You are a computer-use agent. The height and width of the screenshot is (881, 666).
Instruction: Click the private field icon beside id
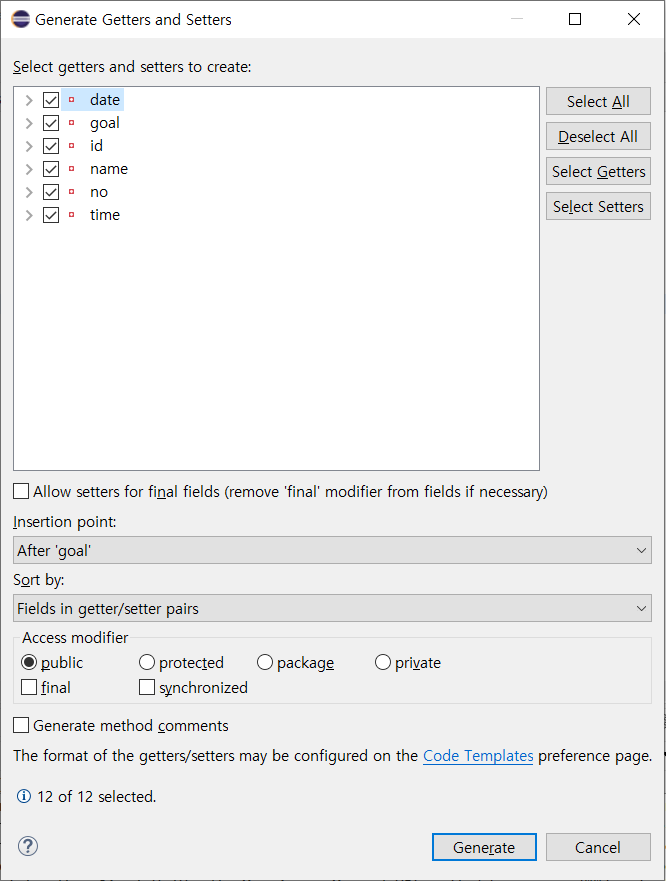[71, 146]
